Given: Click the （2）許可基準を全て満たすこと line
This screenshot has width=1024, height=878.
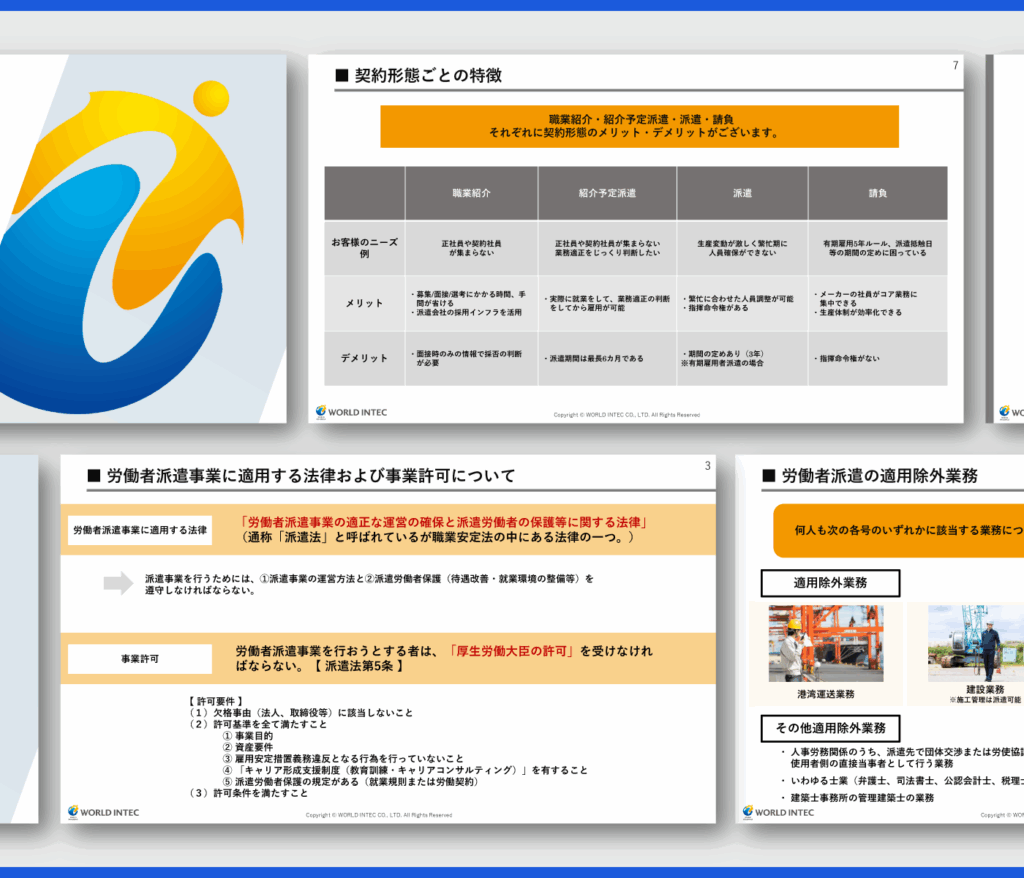Looking at the screenshot, I should [257, 724].
